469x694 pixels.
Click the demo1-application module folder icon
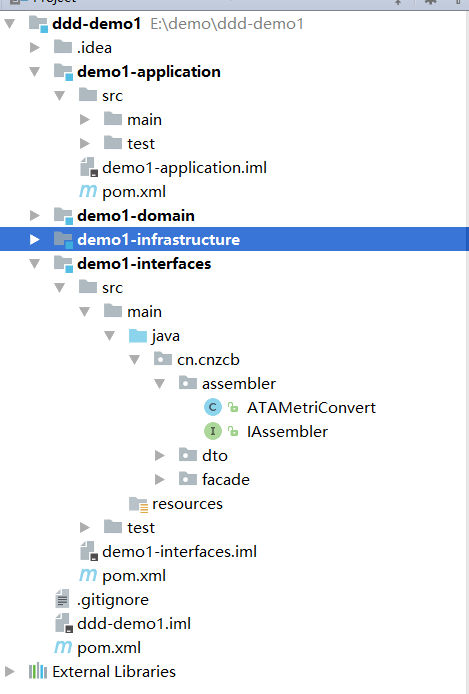63,72
